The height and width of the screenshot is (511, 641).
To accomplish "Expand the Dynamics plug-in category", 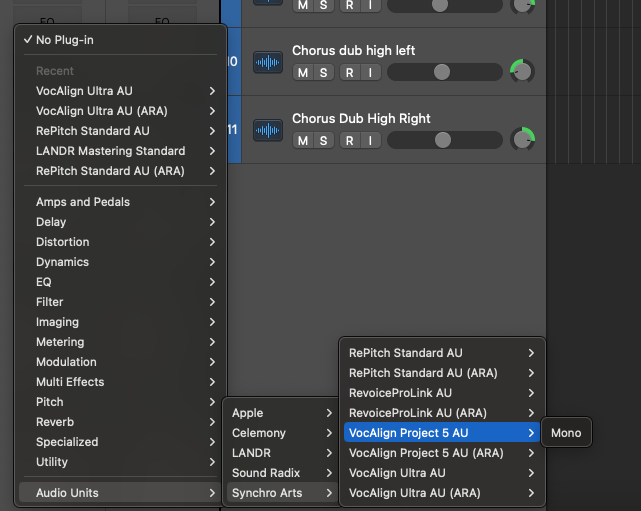I will (120, 262).
